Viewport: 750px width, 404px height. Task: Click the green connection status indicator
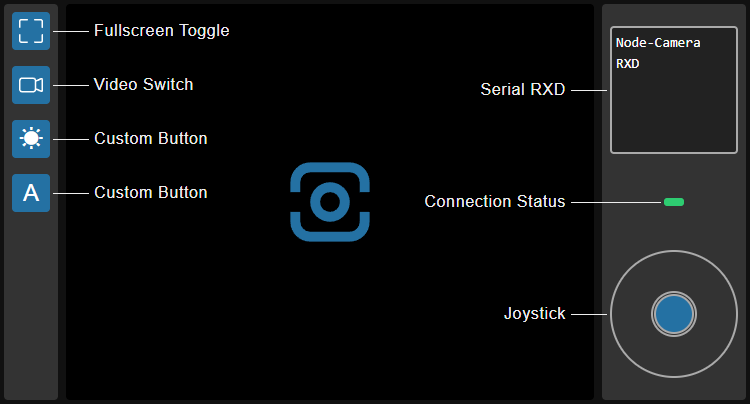click(673, 202)
